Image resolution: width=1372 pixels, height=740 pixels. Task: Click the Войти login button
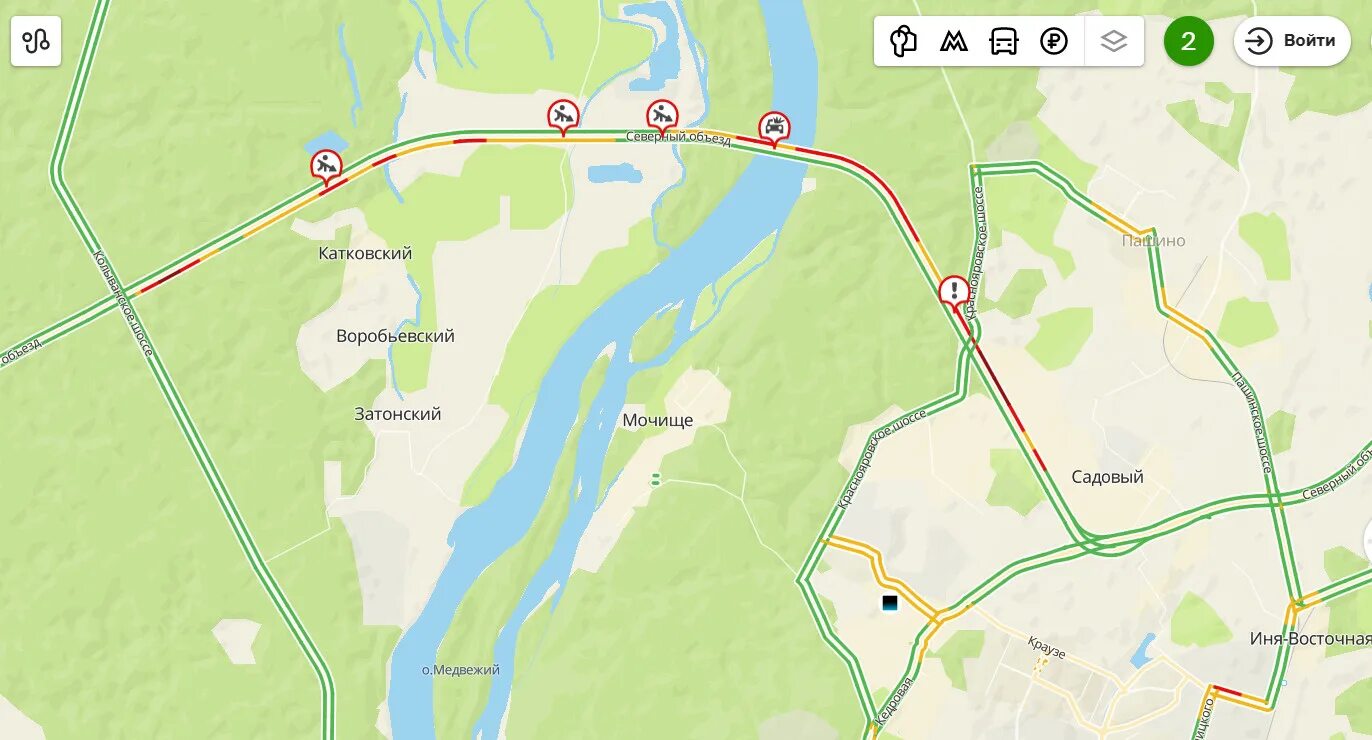tap(1292, 41)
